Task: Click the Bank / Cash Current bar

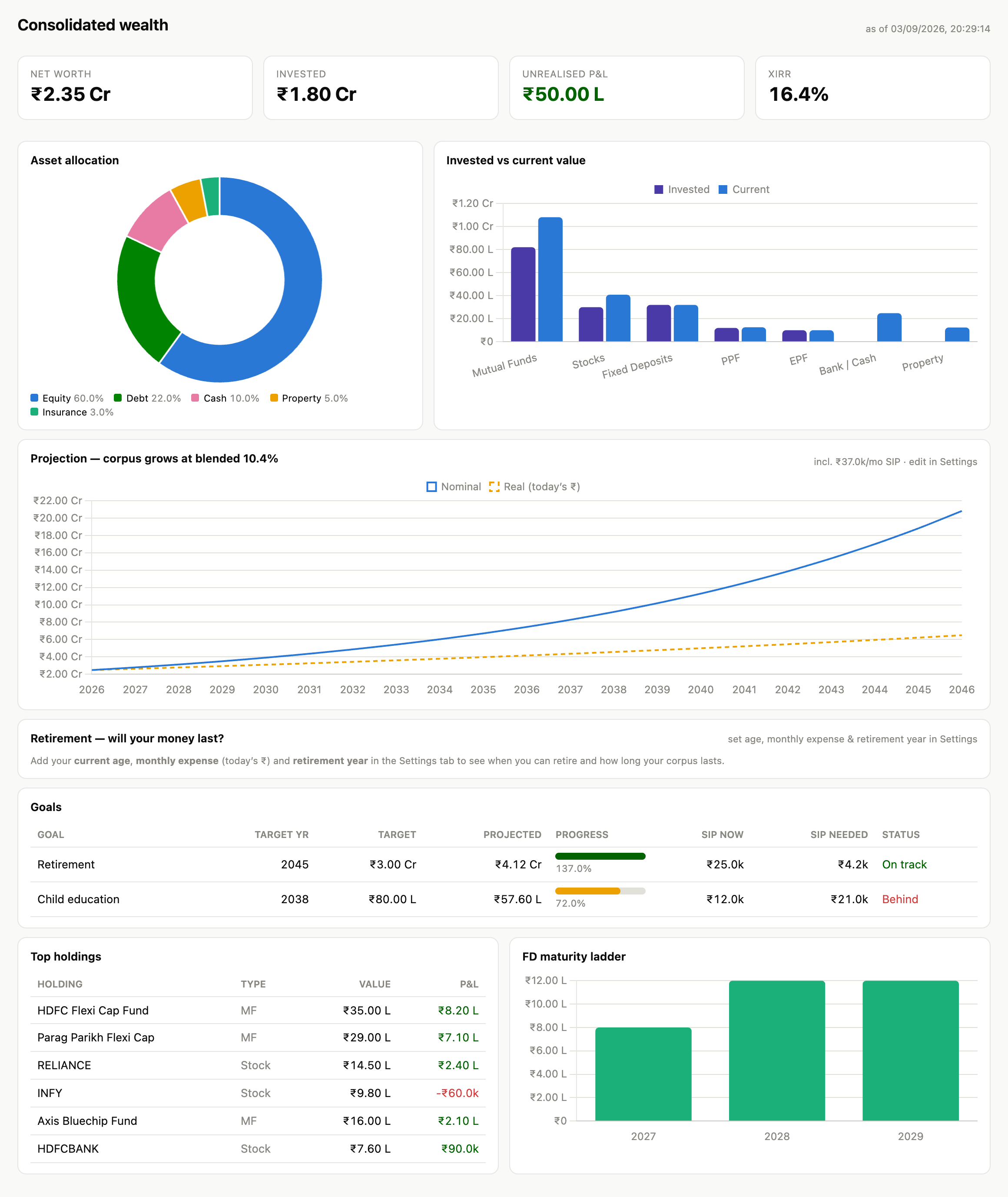Action: click(x=889, y=328)
